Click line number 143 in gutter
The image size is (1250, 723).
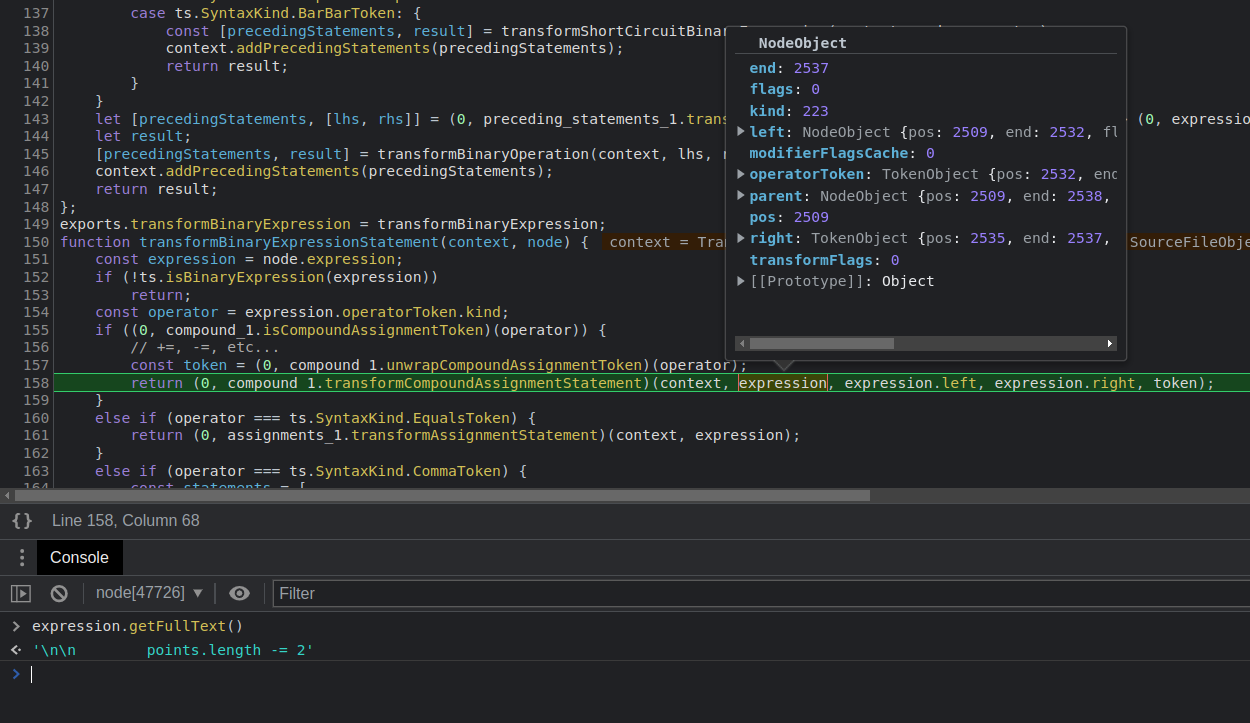pyautogui.click(x=36, y=119)
